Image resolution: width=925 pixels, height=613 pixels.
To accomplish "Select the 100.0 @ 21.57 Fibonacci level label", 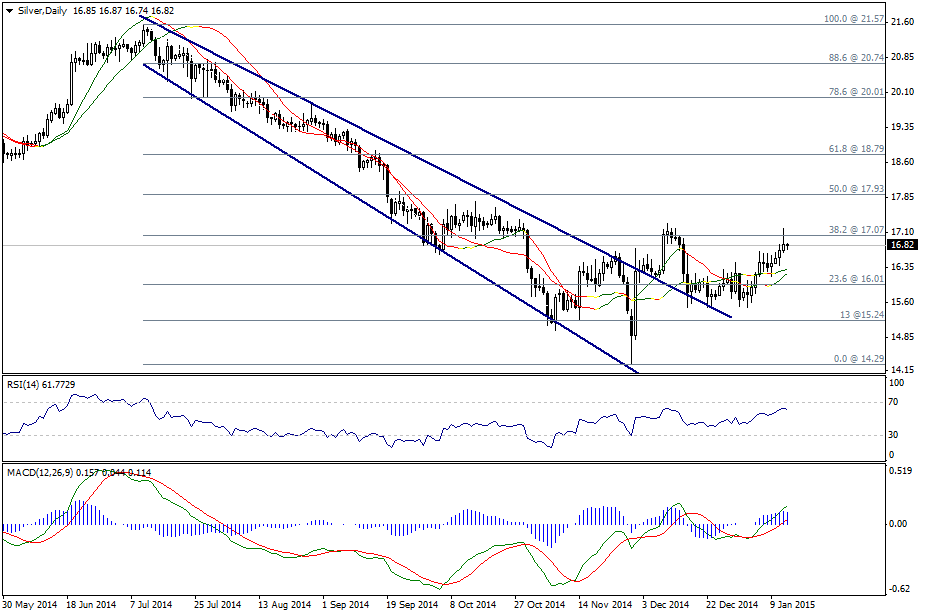I will tap(853, 19).
